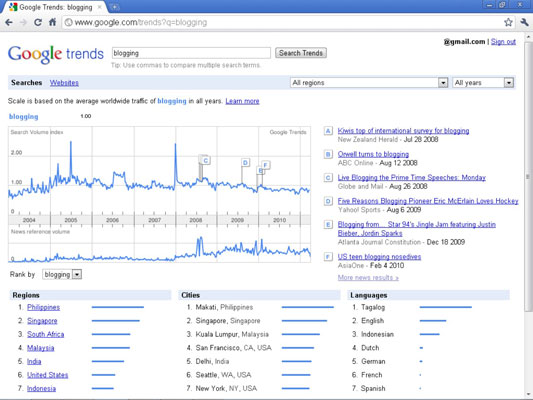Click the browser forward arrow
The width and height of the screenshot is (533, 400).
click(23, 22)
